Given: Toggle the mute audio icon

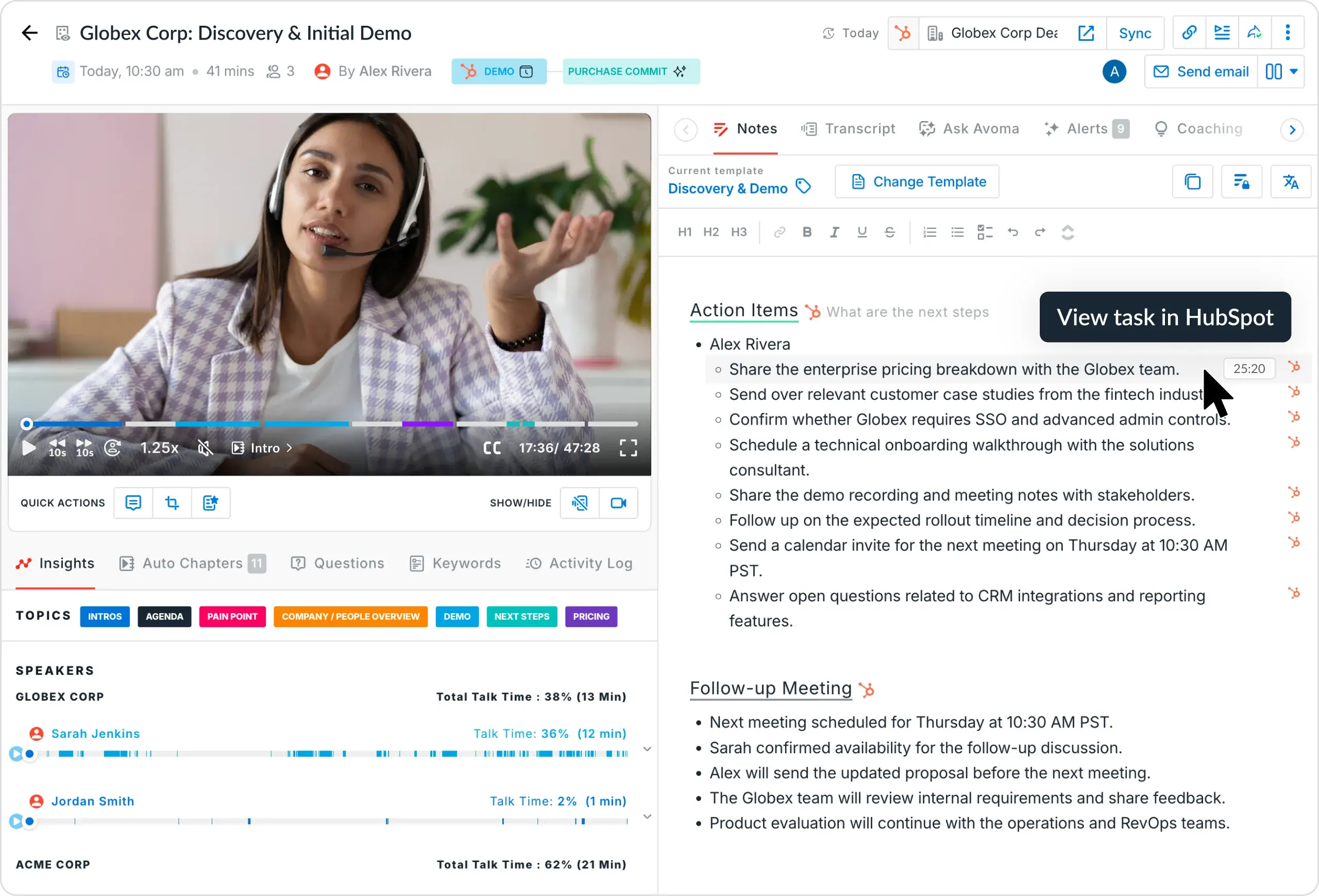Looking at the screenshot, I should 205,448.
